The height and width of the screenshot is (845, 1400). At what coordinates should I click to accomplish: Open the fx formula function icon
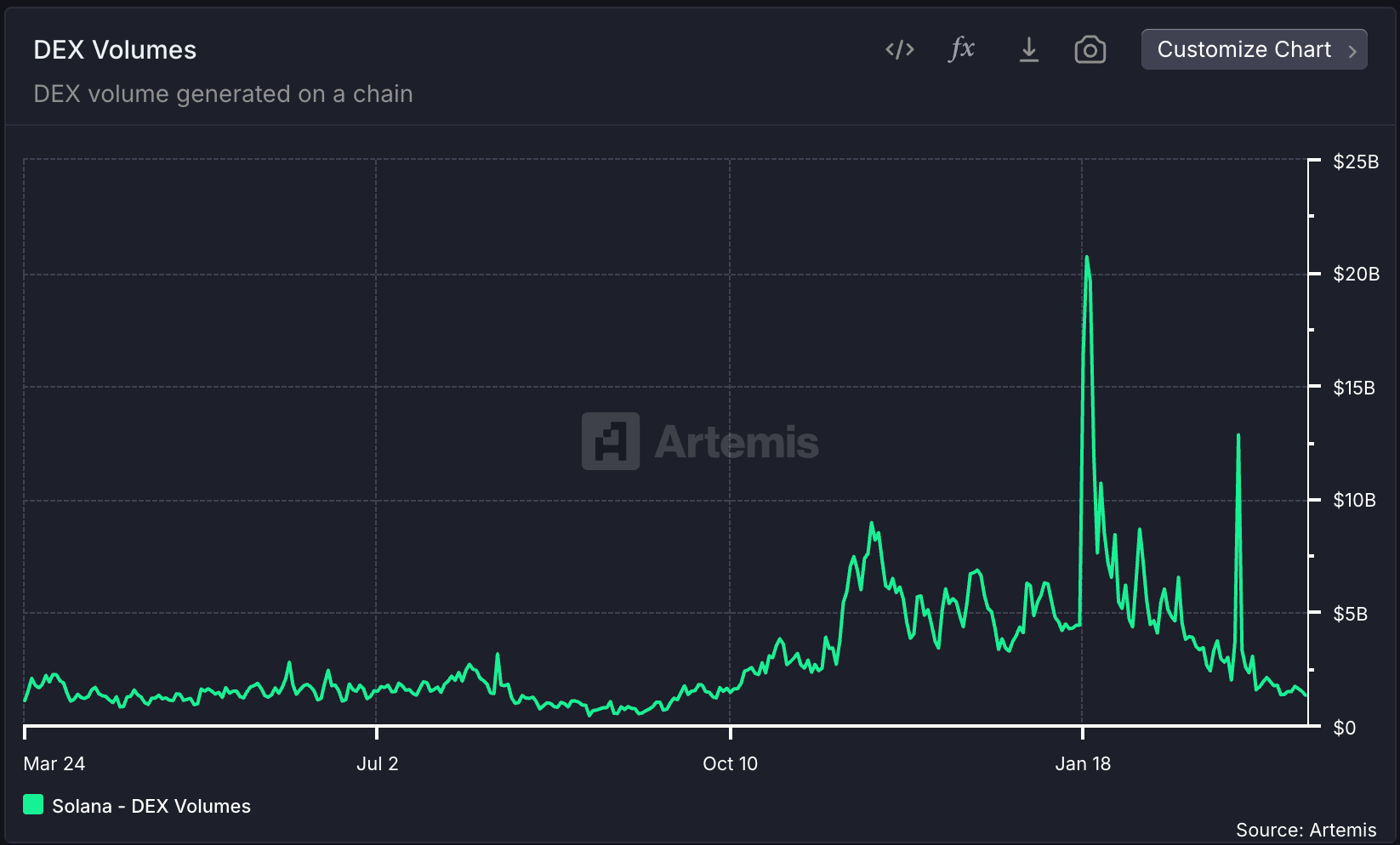point(962,49)
